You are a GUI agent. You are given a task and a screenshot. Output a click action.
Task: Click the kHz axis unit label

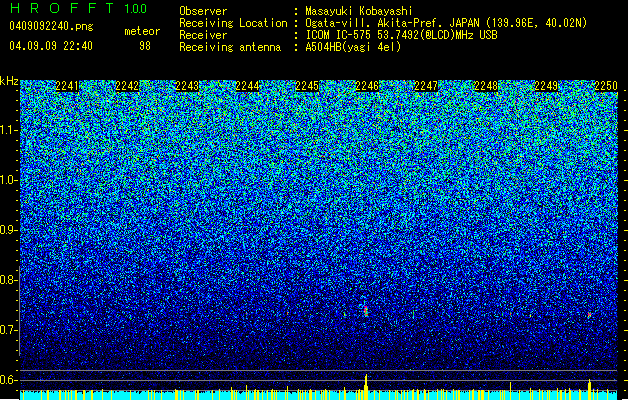pyautogui.click(x=9, y=81)
